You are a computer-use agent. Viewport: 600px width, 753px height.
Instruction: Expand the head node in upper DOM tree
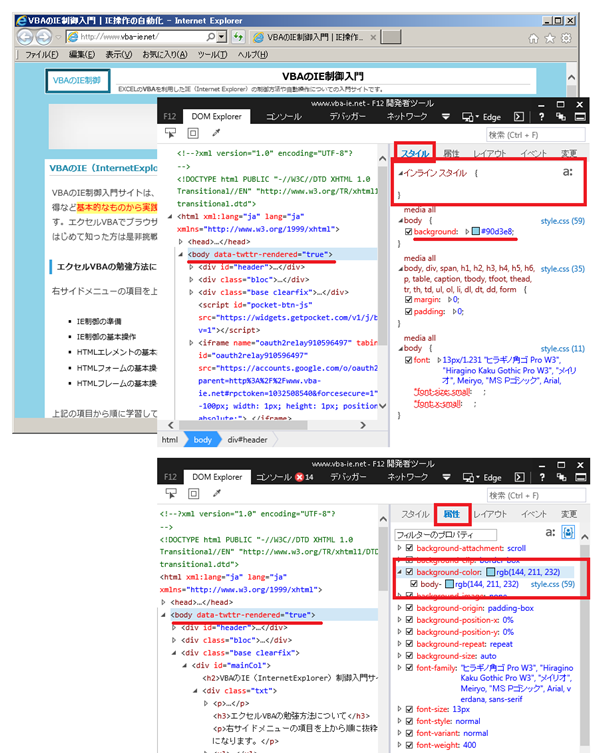pyautogui.click(x=181, y=242)
